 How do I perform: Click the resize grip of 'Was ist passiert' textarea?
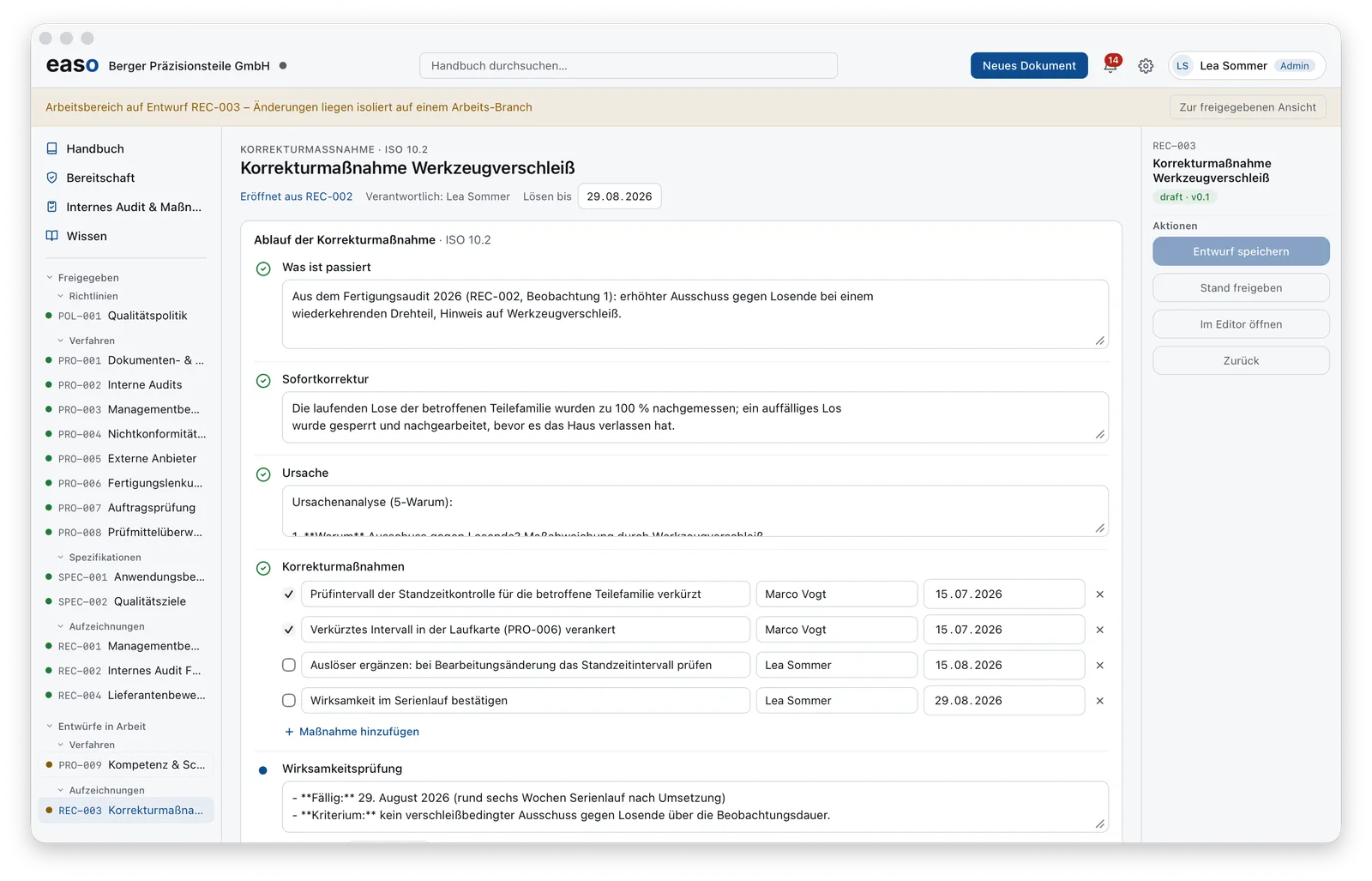[x=1099, y=341]
